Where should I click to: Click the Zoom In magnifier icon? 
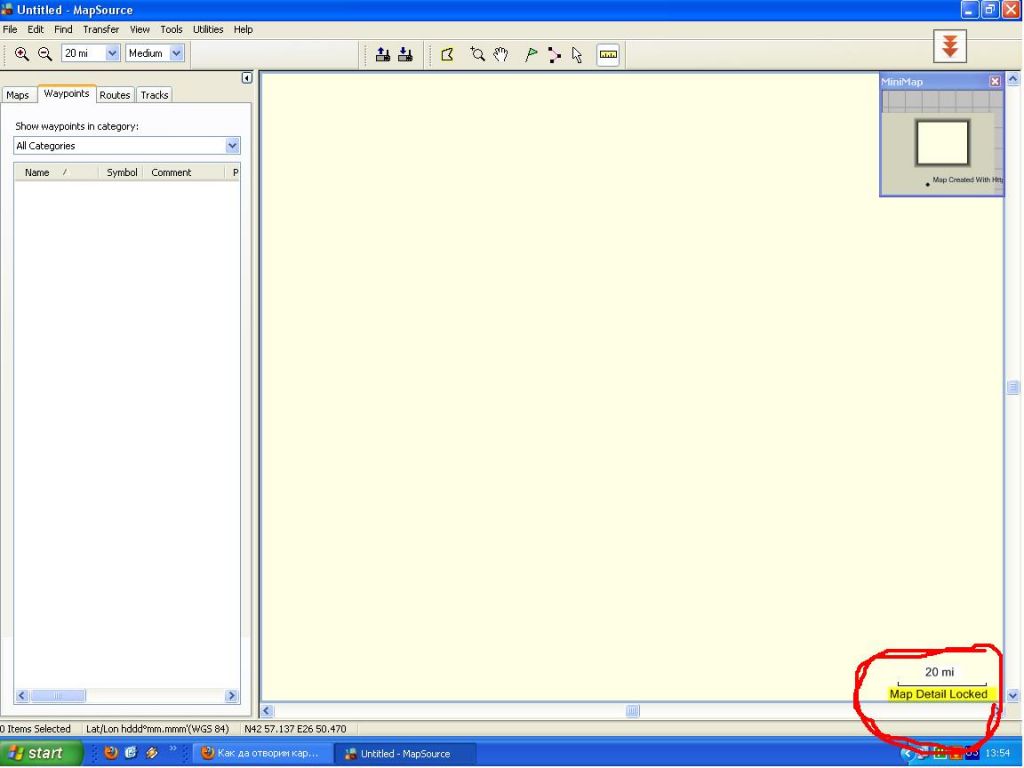click(22, 54)
